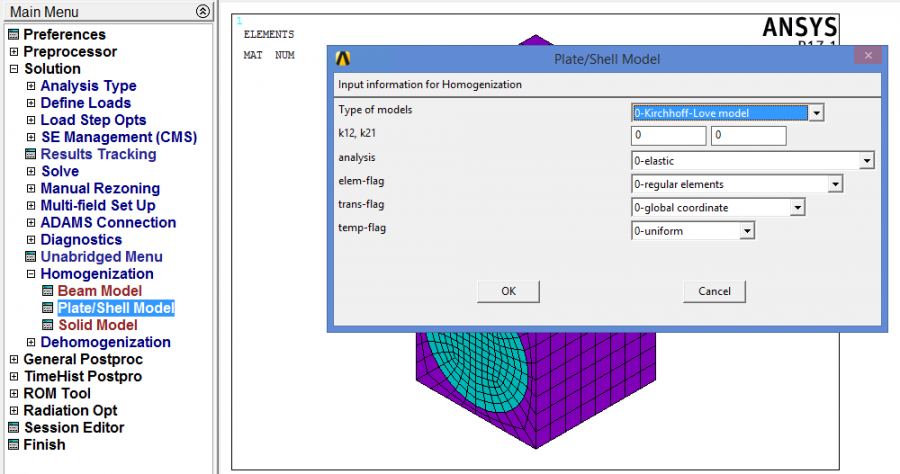The height and width of the screenshot is (474, 900).
Task: Expand the Multi-field Set Up node
Action: point(31,205)
